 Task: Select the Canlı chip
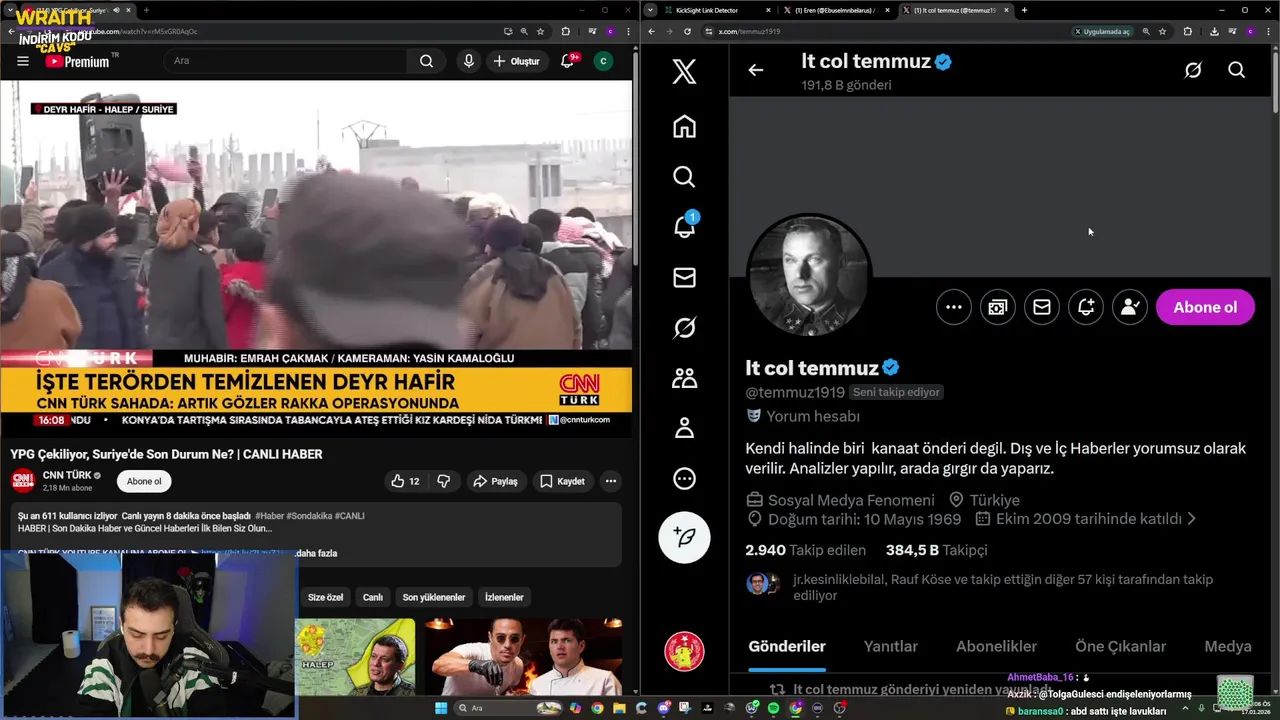click(x=373, y=597)
